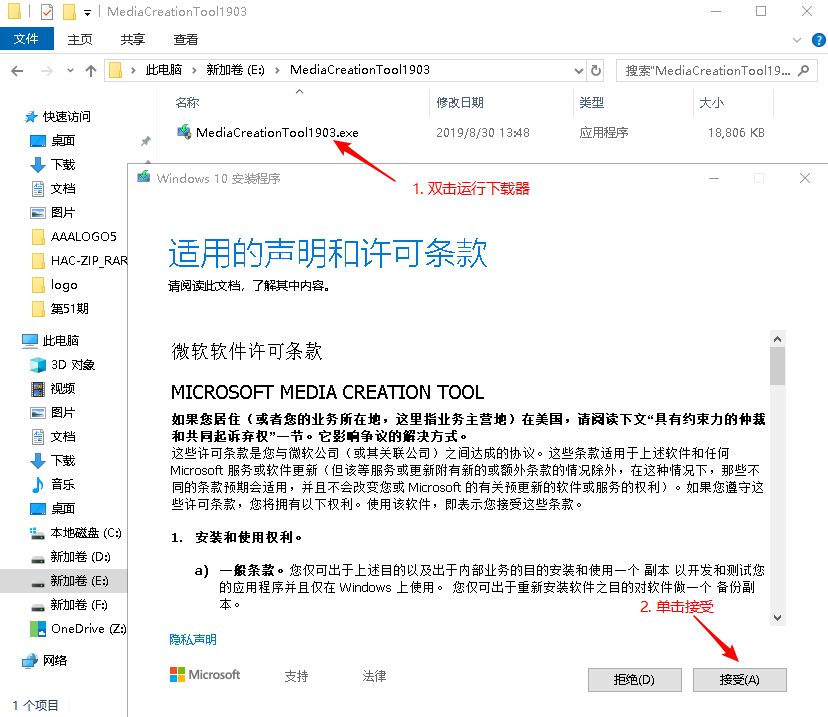828x717 pixels.
Task: Click the 18,806 KB size cell
Action: (x=736, y=133)
